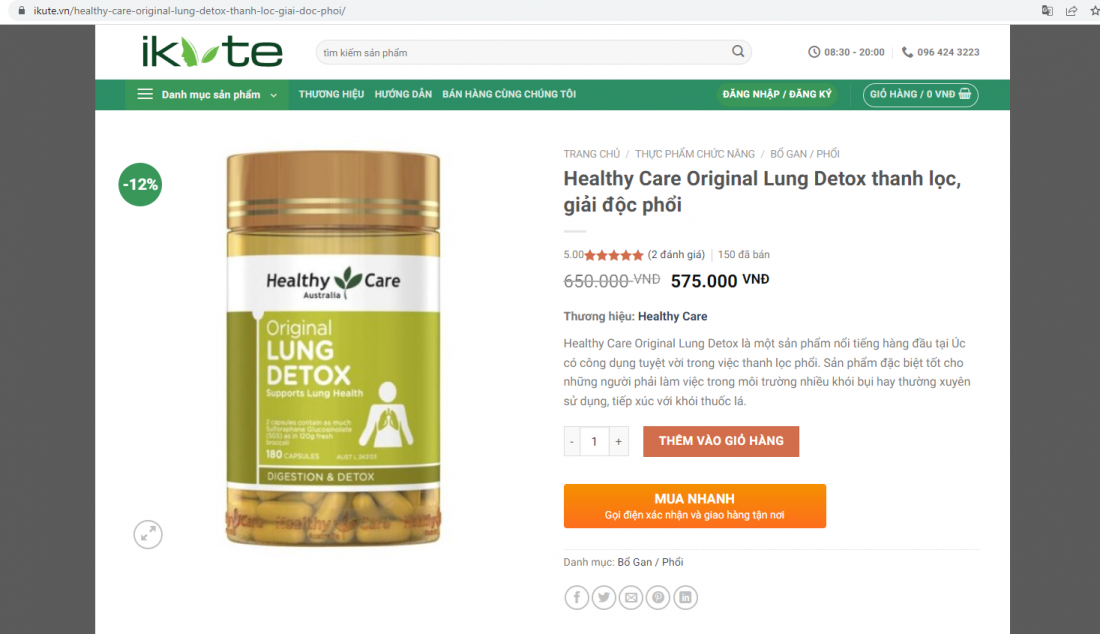The image size is (1100, 634).
Task: Open the THƯƠNG HIỆU menu item
Action: pyautogui.click(x=331, y=94)
